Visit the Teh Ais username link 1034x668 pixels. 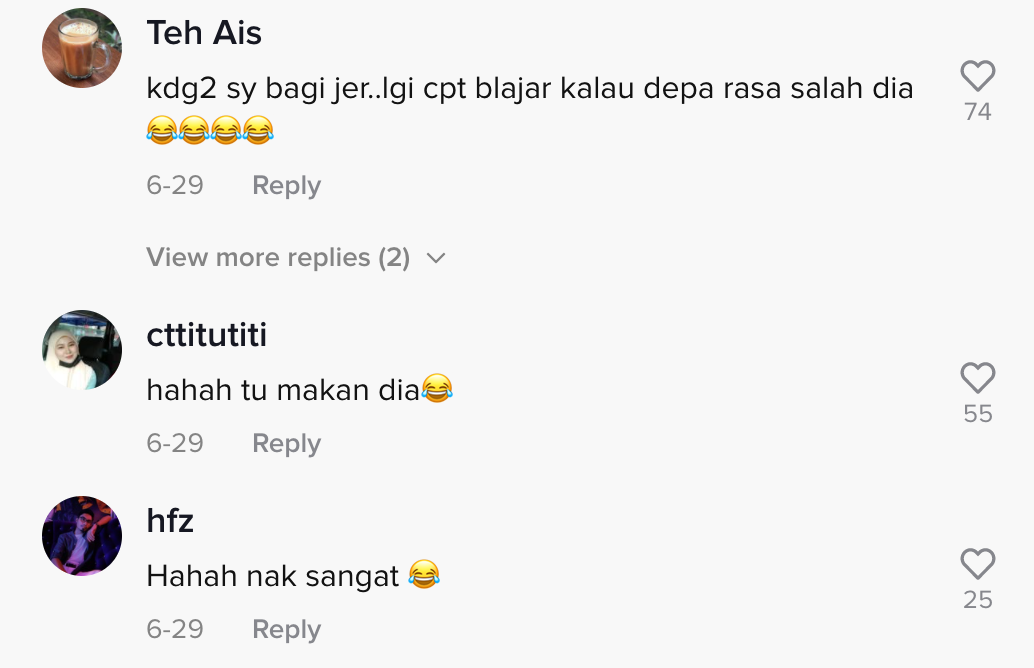pos(204,33)
